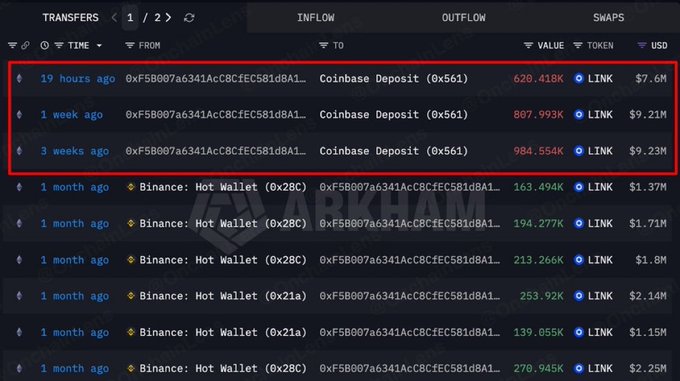680x381 pixels.
Task: Switch to the SWAPS tab
Action: point(608,18)
